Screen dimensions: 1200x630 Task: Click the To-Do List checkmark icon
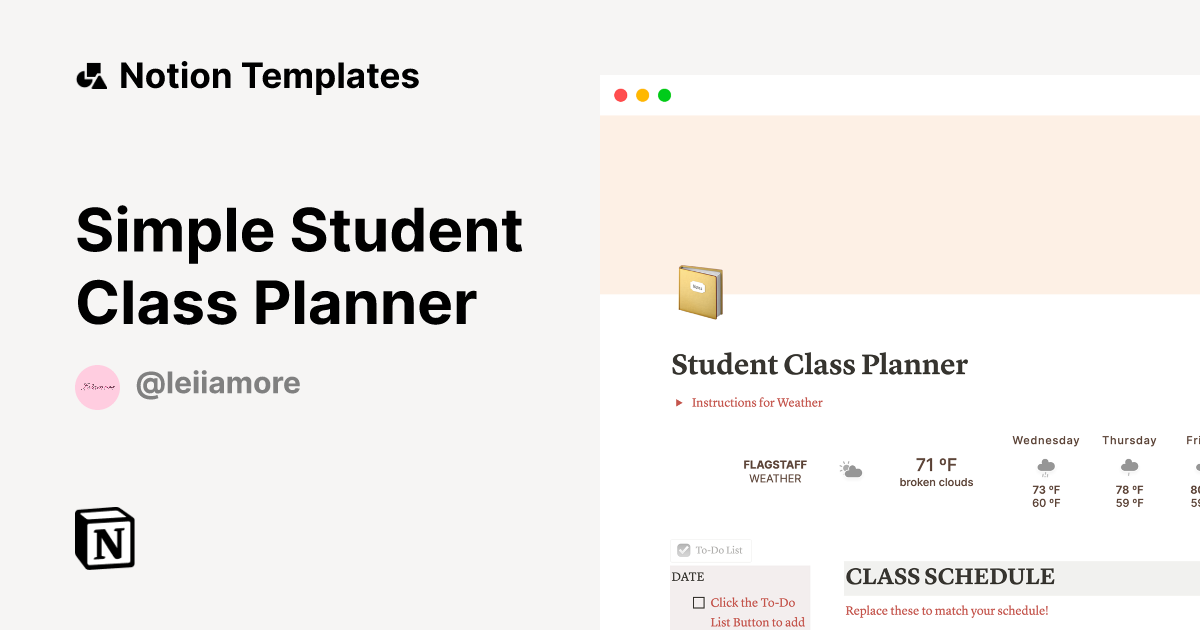(683, 549)
